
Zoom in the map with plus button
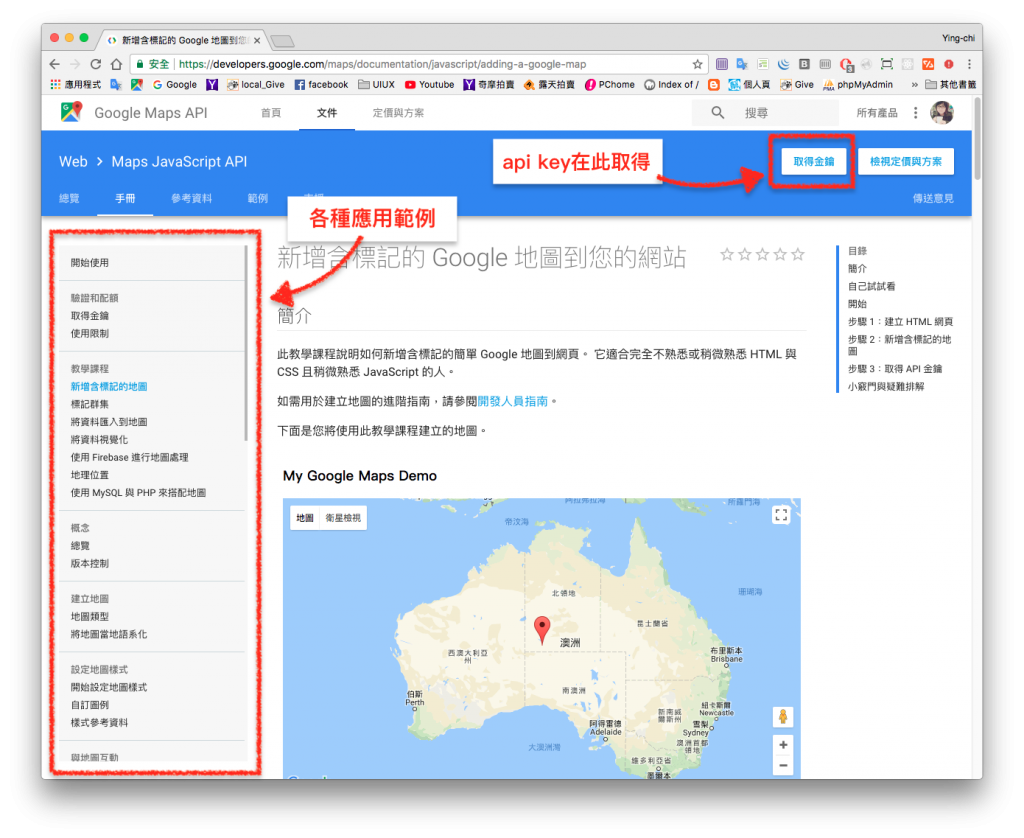(x=783, y=745)
